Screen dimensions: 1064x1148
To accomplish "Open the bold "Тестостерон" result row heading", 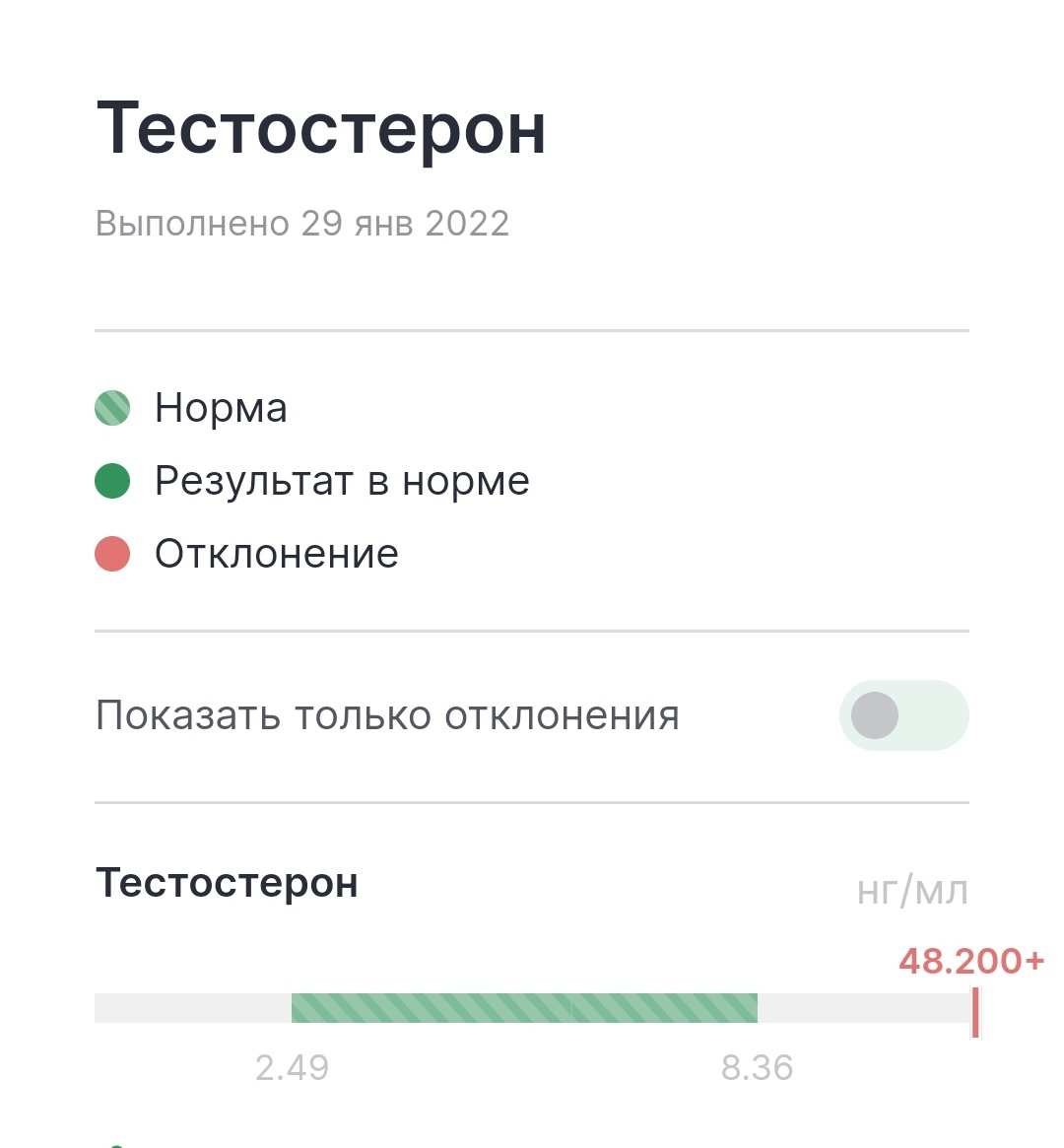I will pos(227,883).
